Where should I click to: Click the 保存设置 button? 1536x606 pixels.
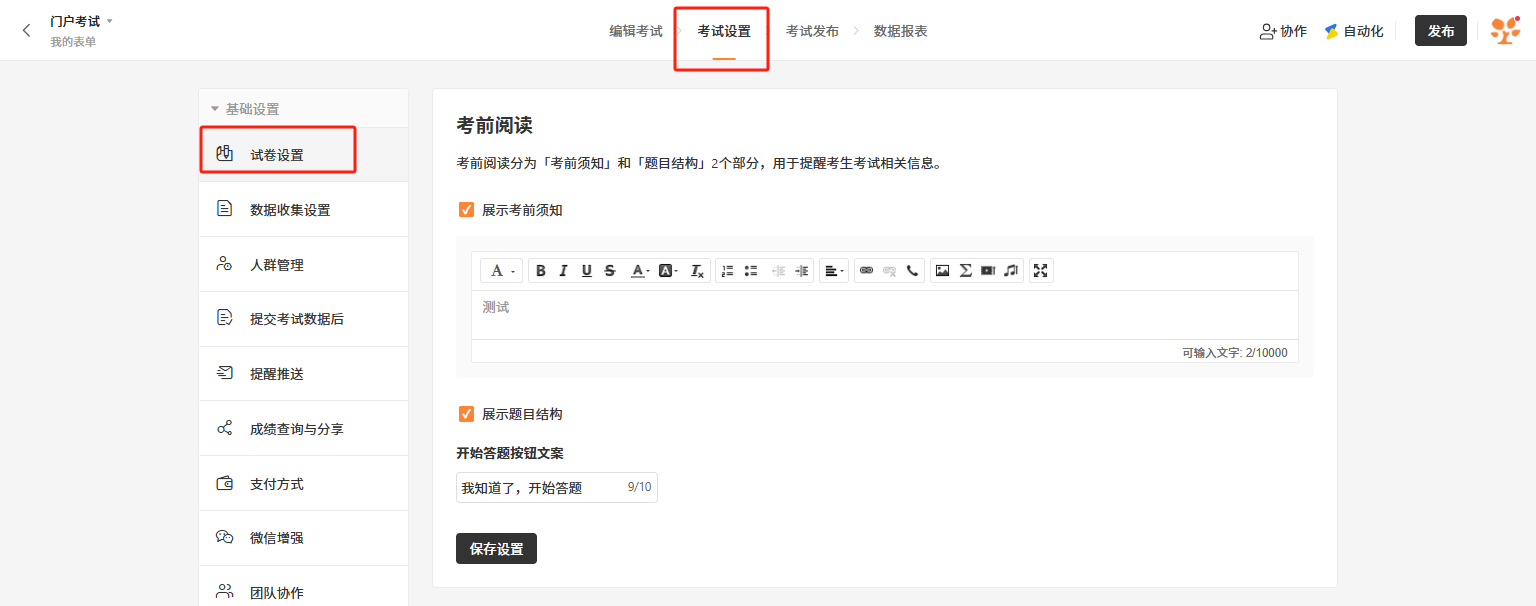[x=496, y=549]
